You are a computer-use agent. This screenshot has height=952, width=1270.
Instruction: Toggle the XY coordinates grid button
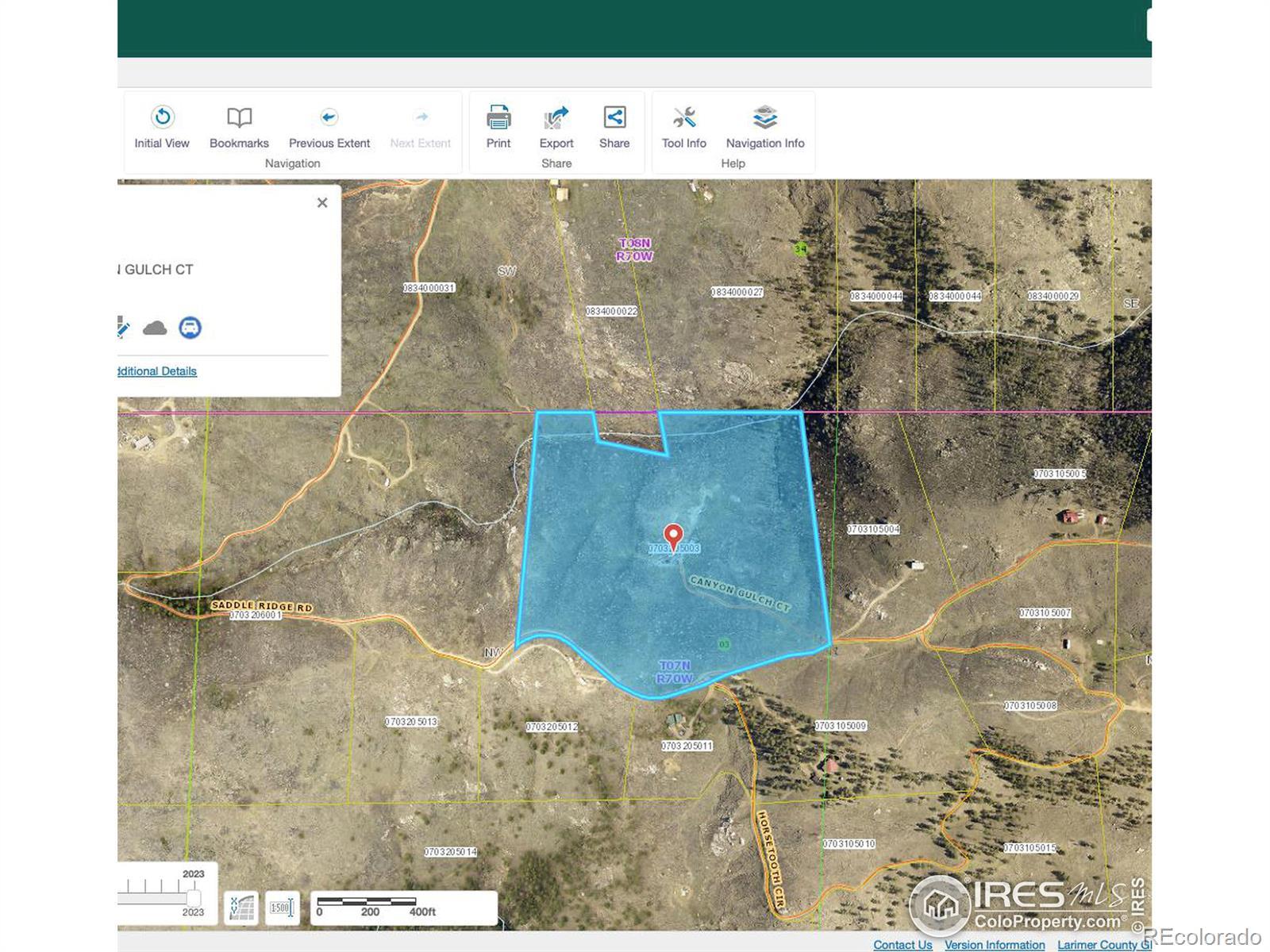click(242, 908)
